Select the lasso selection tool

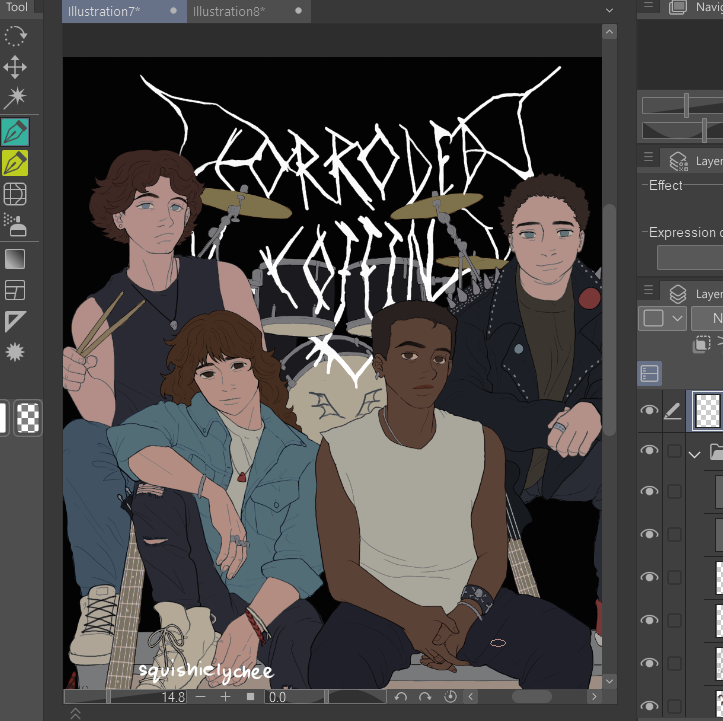pyautogui.click(x=15, y=36)
